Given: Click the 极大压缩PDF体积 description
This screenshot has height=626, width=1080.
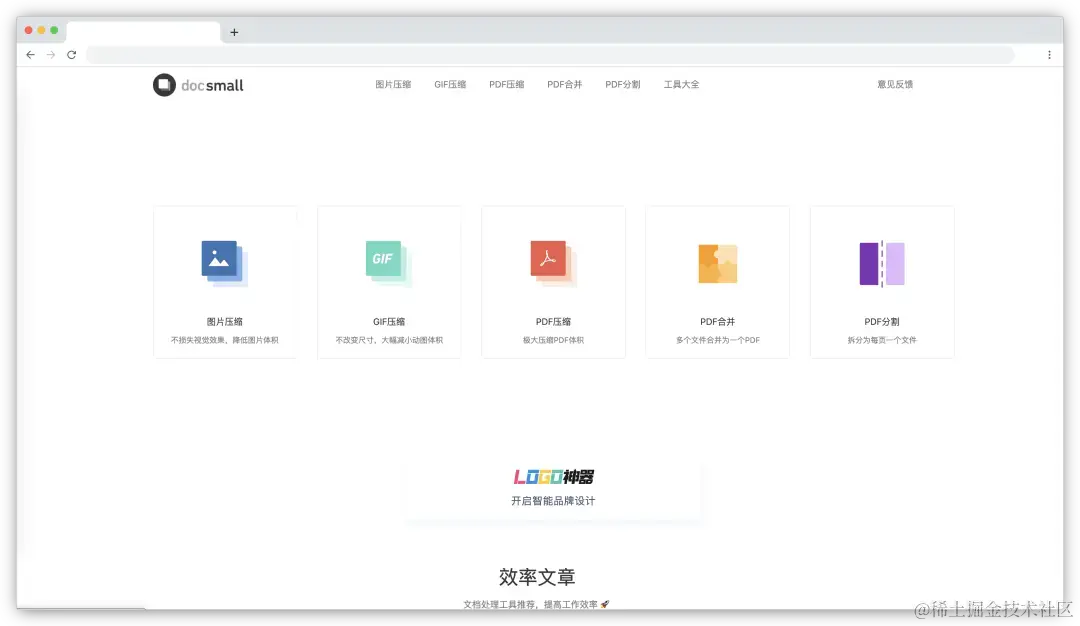Looking at the screenshot, I should click(553, 340).
